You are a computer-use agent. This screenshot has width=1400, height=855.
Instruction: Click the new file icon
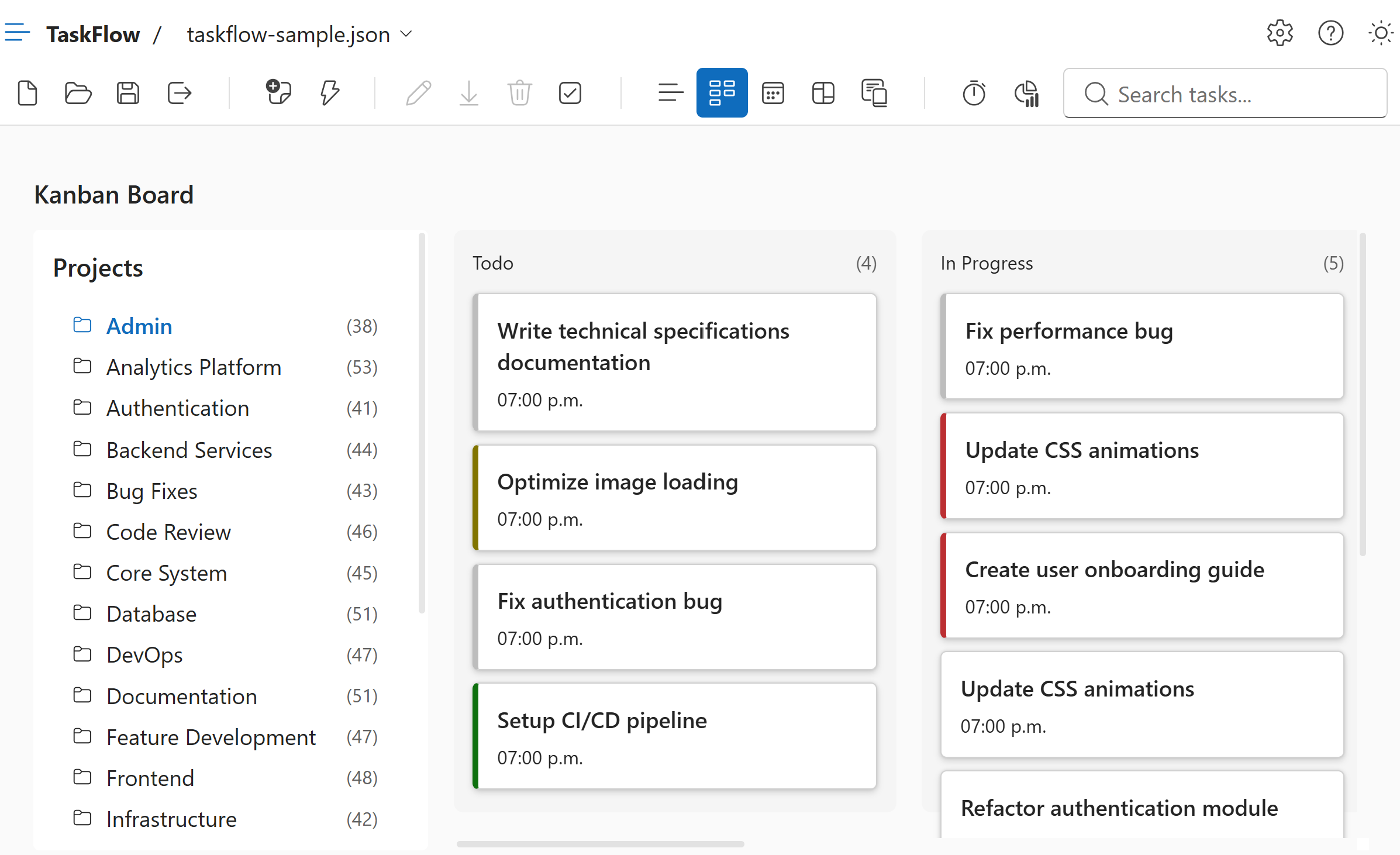(27, 93)
